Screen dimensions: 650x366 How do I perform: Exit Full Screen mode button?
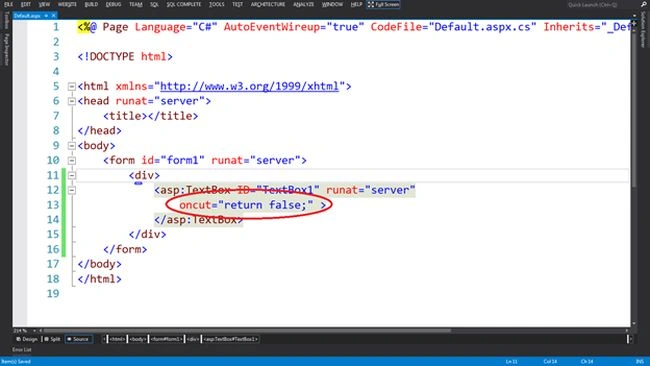383,5
